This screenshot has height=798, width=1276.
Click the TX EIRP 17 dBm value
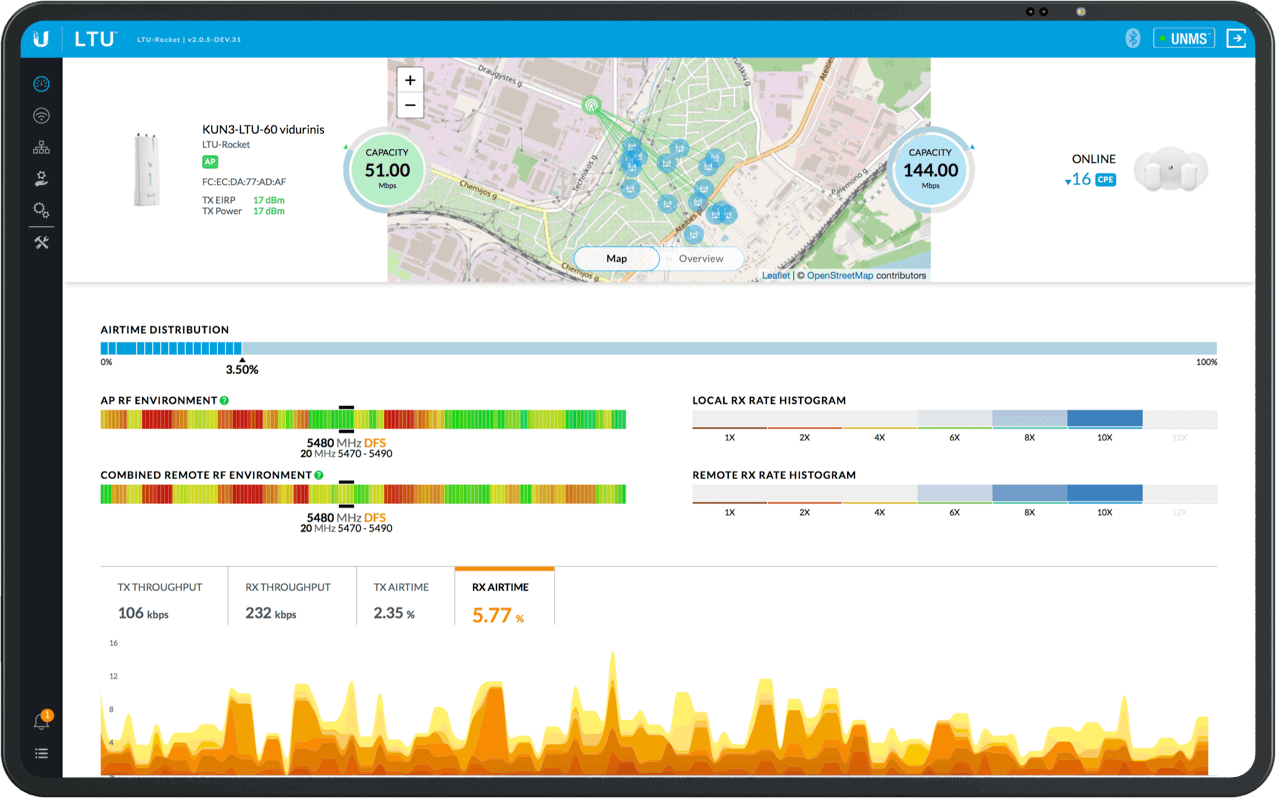coord(268,200)
